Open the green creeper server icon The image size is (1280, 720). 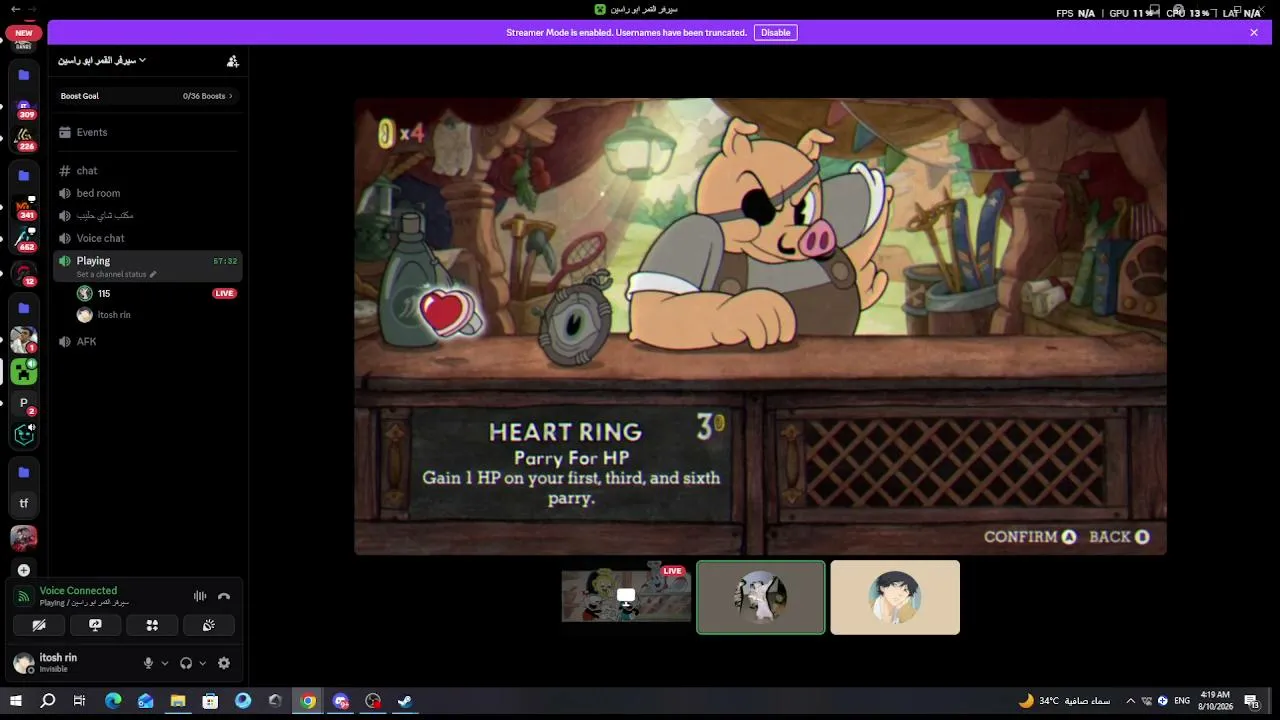(24, 372)
